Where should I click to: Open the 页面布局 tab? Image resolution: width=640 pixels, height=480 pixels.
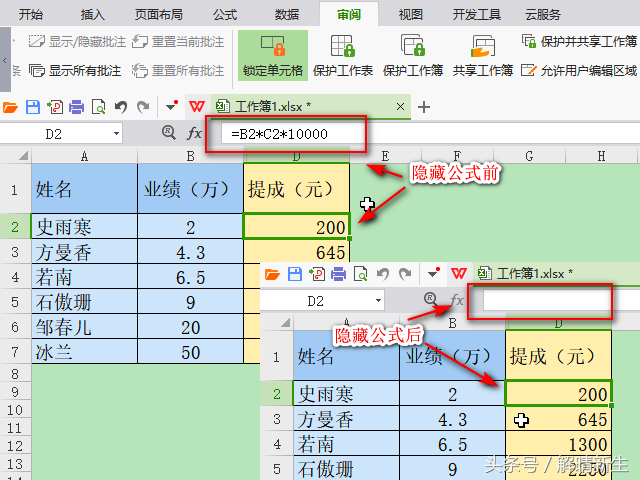159,15
